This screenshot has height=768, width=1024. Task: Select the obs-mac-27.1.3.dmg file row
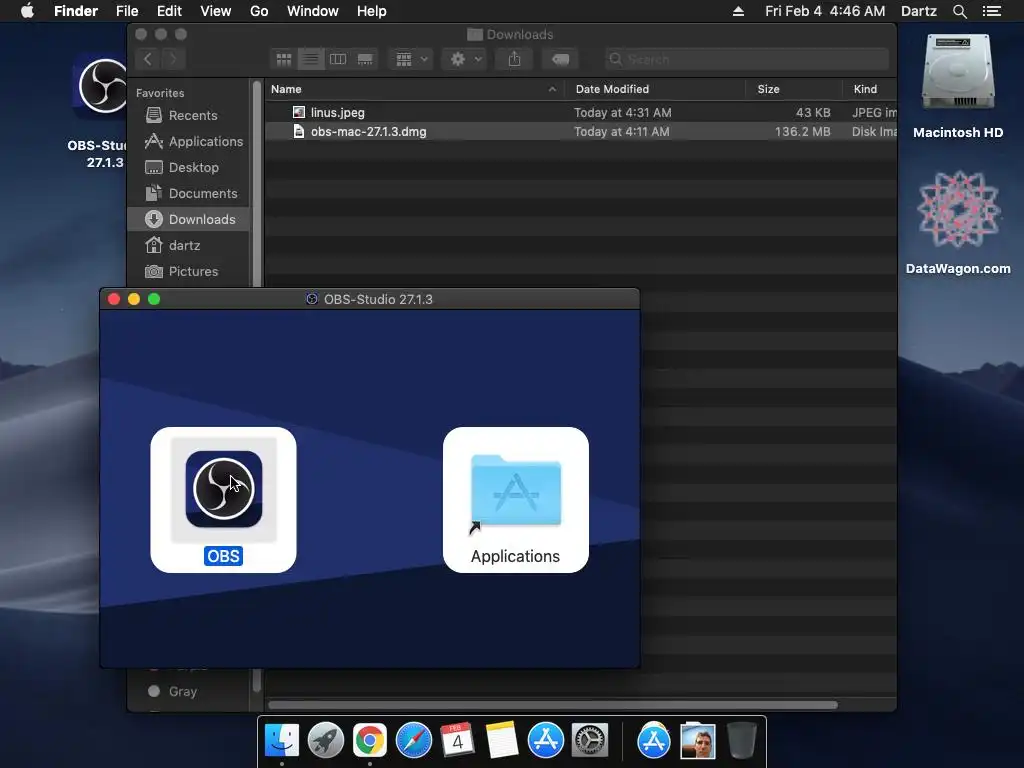coord(581,131)
